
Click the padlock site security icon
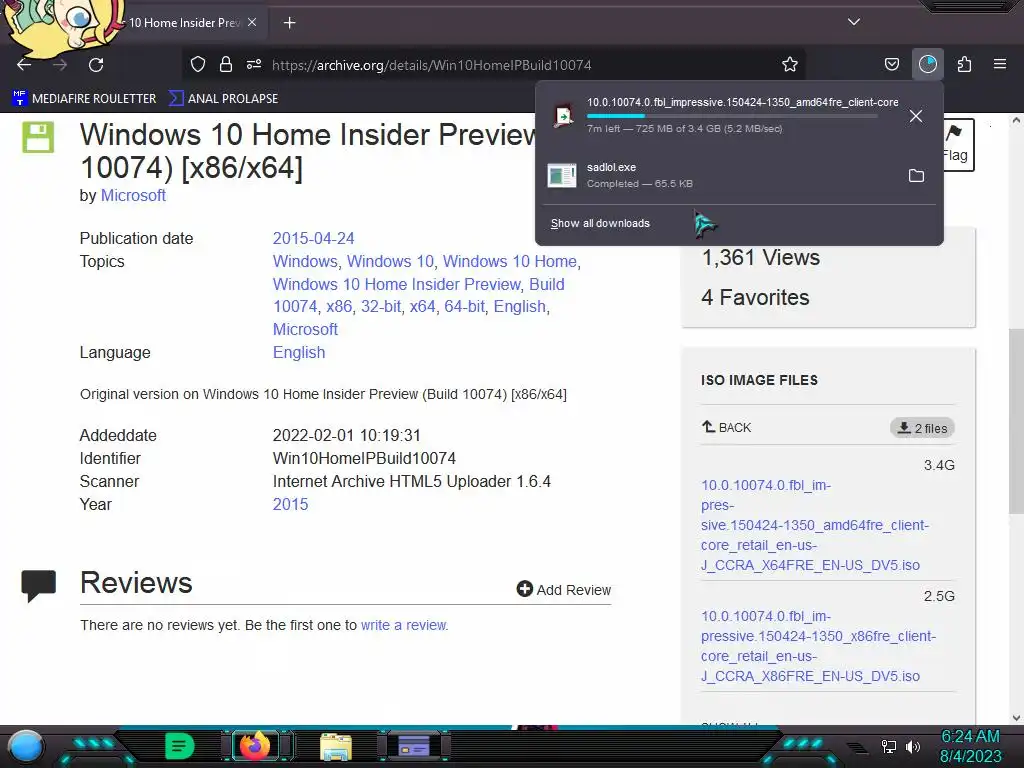226,65
